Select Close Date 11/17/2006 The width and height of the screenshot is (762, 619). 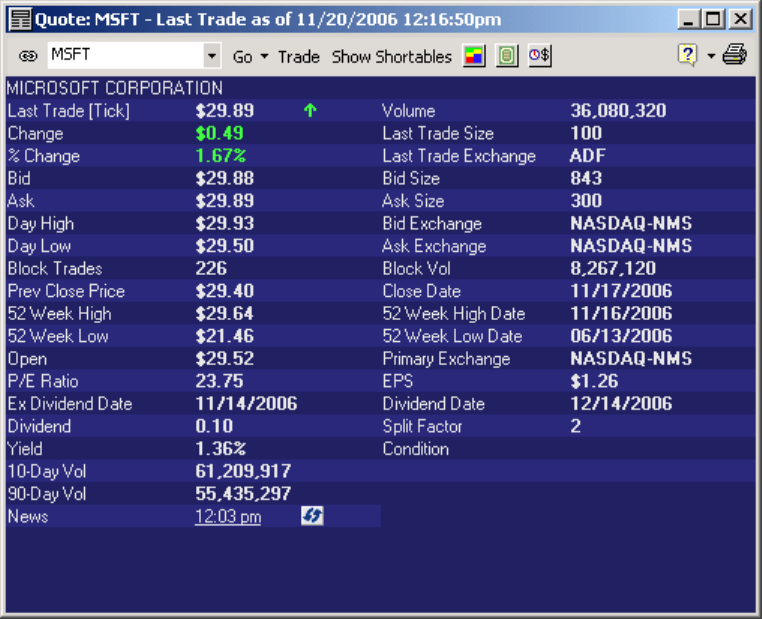621,291
